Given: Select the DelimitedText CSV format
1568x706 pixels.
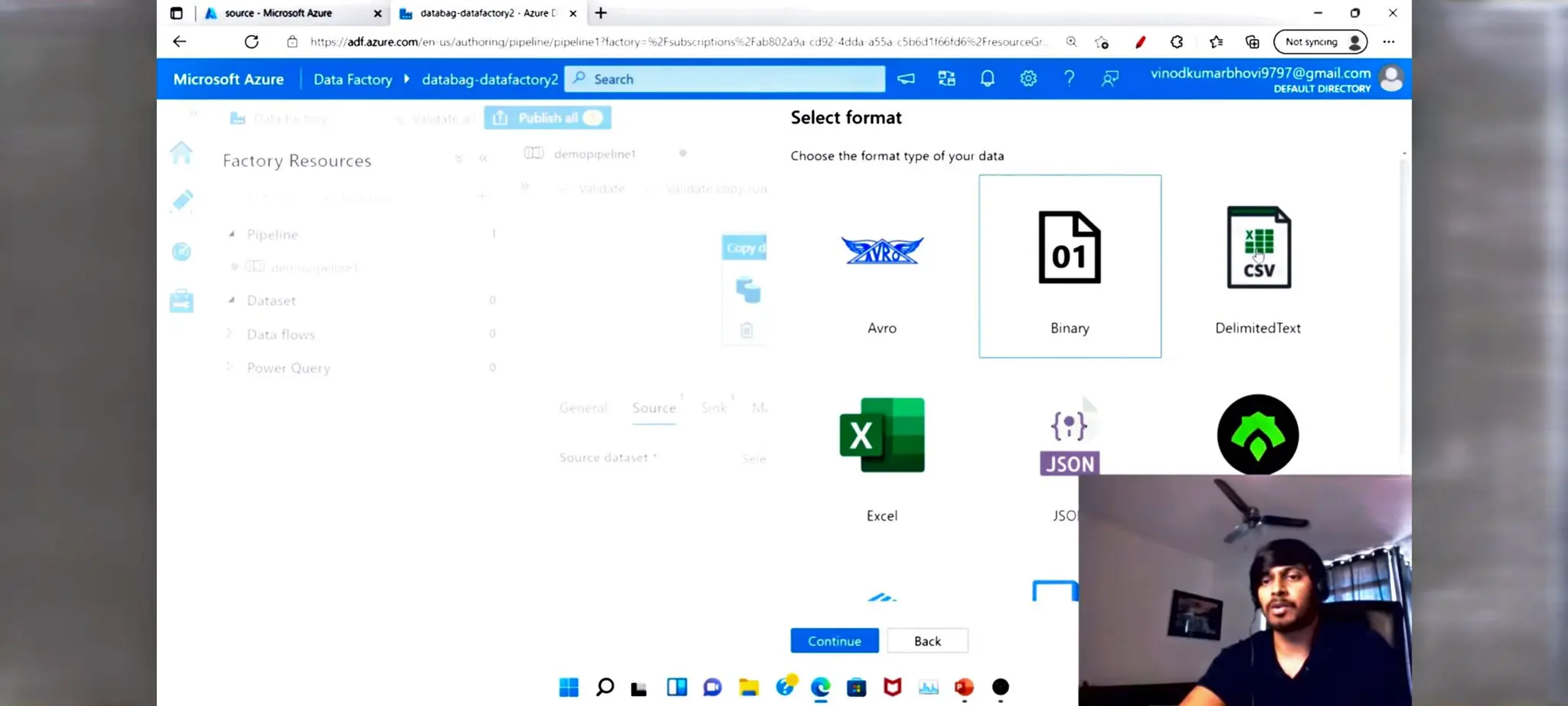Looking at the screenshot, I should pyautogui.click(x=1258, y=266).
